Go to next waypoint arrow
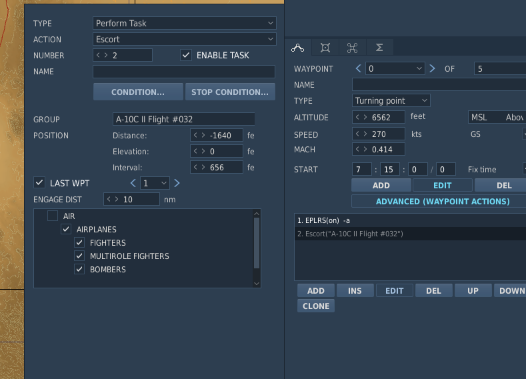This screenshot has height=379, width=526. click(432, 69)
